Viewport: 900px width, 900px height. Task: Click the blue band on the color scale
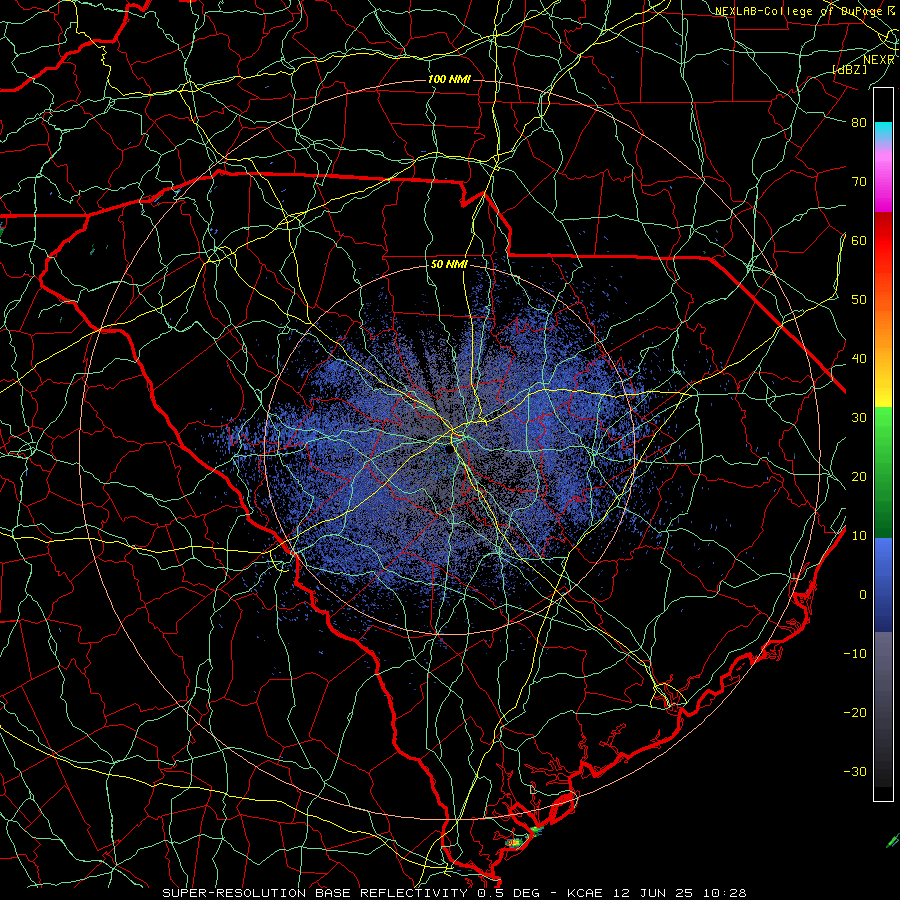pyautogui.click(x=883, y=584)
